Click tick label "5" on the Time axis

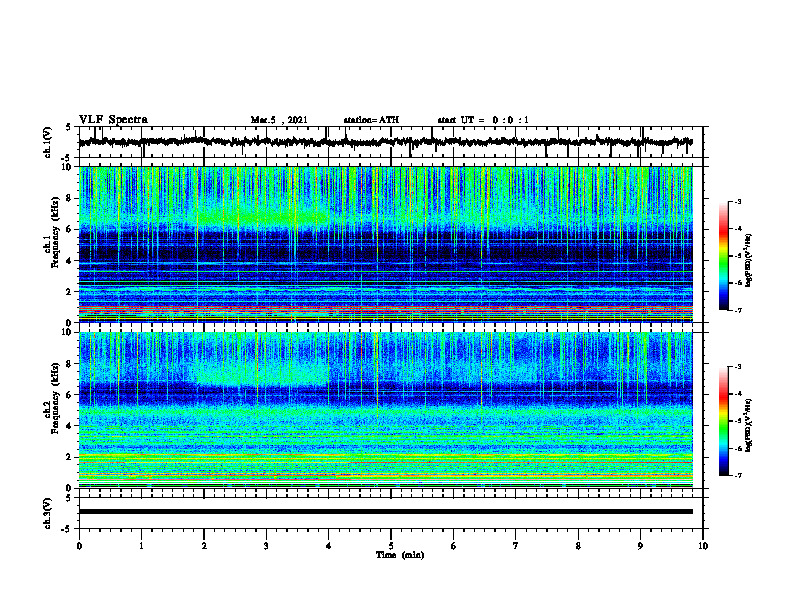(391, 546)
